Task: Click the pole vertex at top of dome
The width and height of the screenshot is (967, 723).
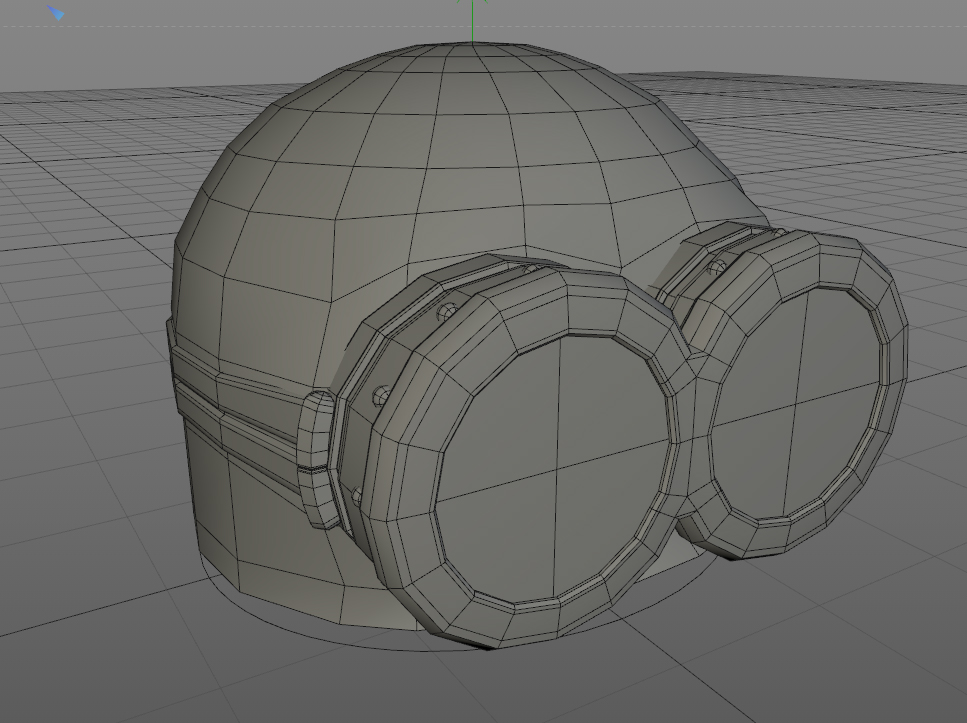Action: click(472, 43)
